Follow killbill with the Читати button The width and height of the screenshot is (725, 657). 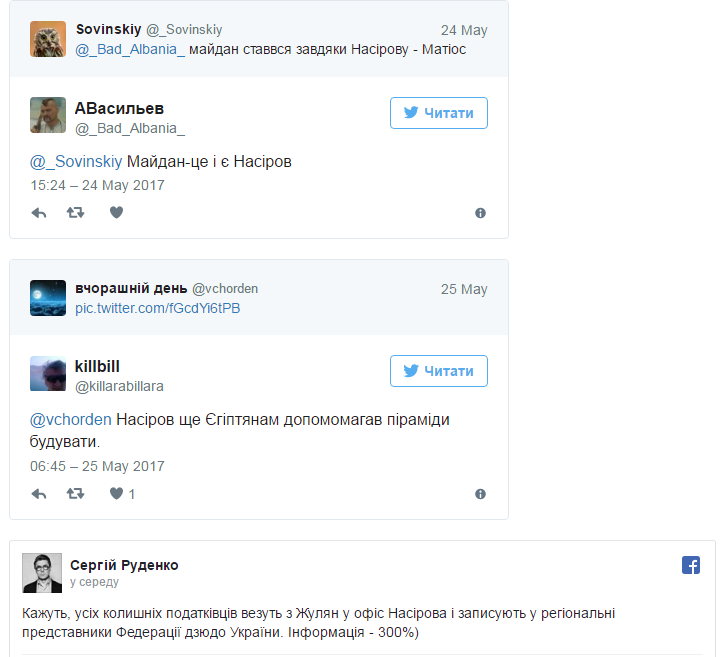pos(439,371)
